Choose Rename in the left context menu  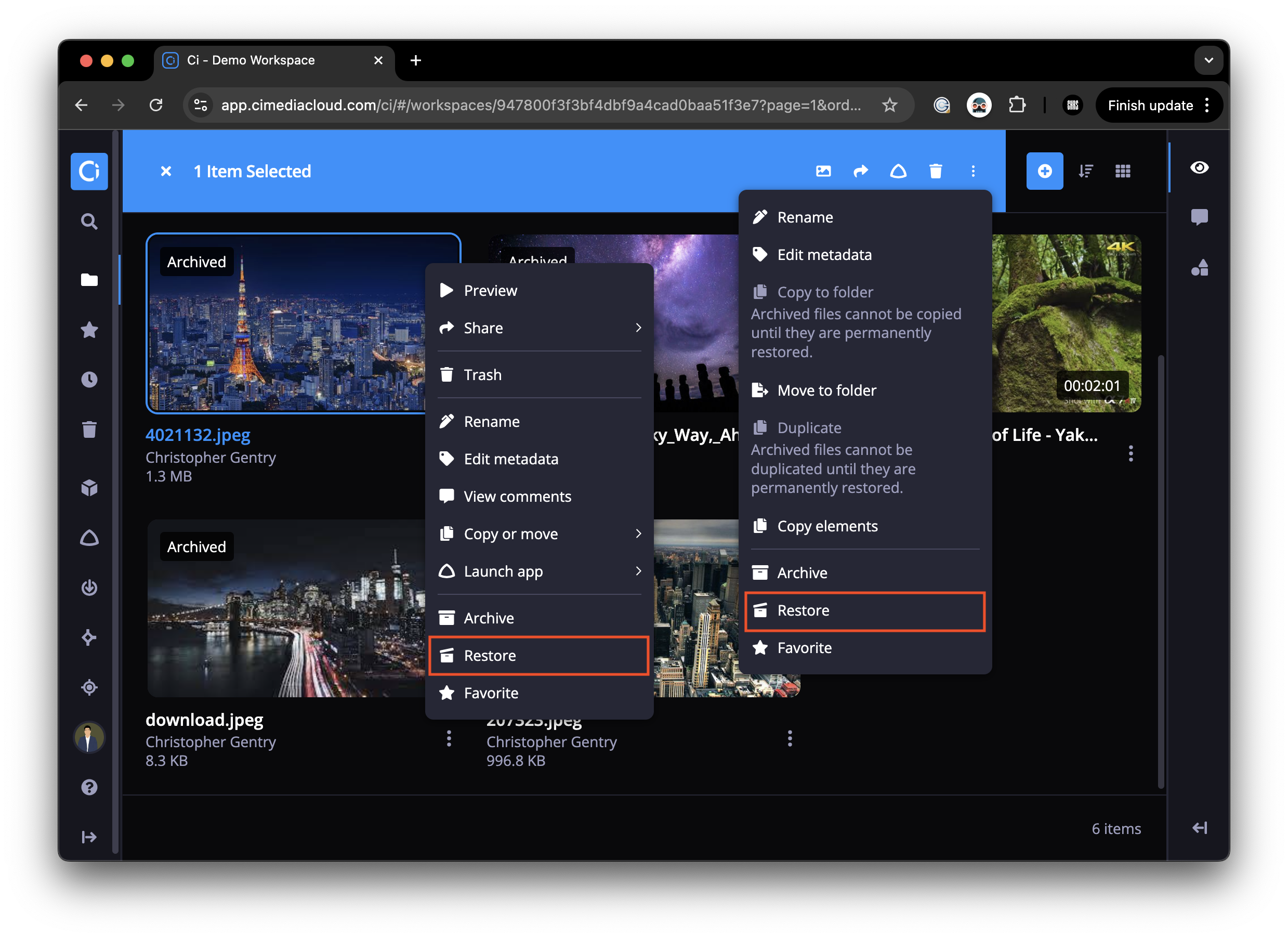(540, 422)
